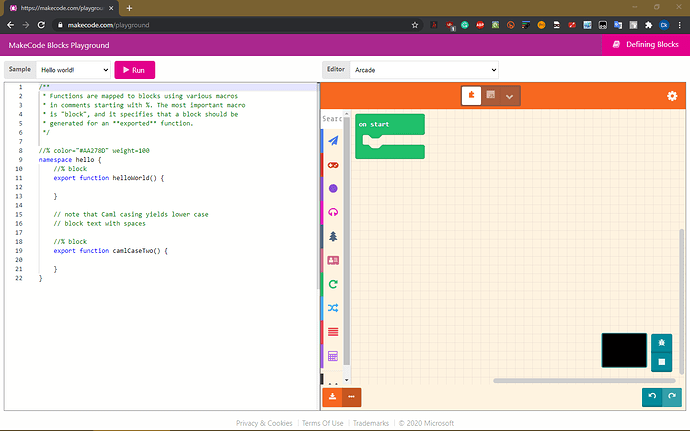
Task: Open the Terms Of Use link
Action: click(x=323, y=423)
